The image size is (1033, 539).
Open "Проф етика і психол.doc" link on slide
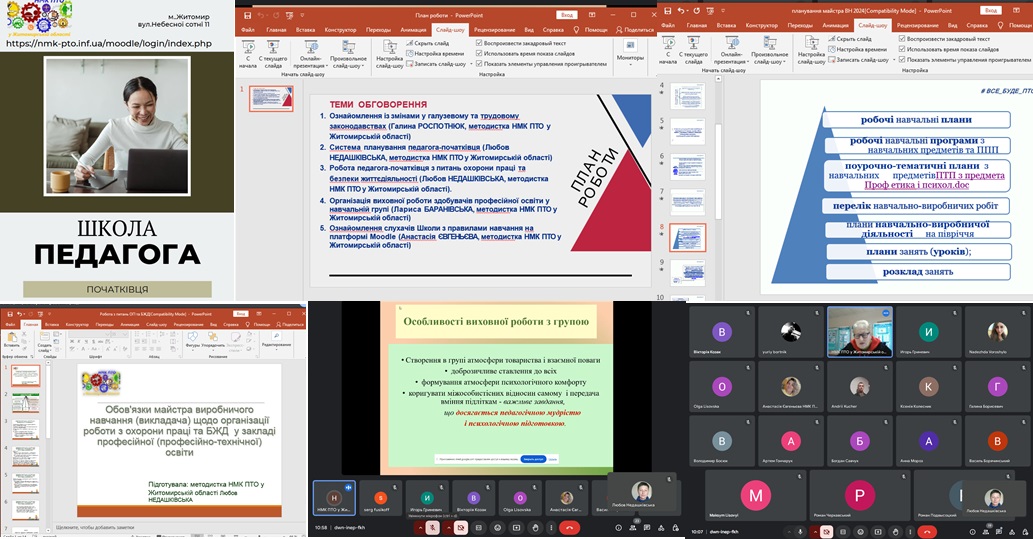917,185
